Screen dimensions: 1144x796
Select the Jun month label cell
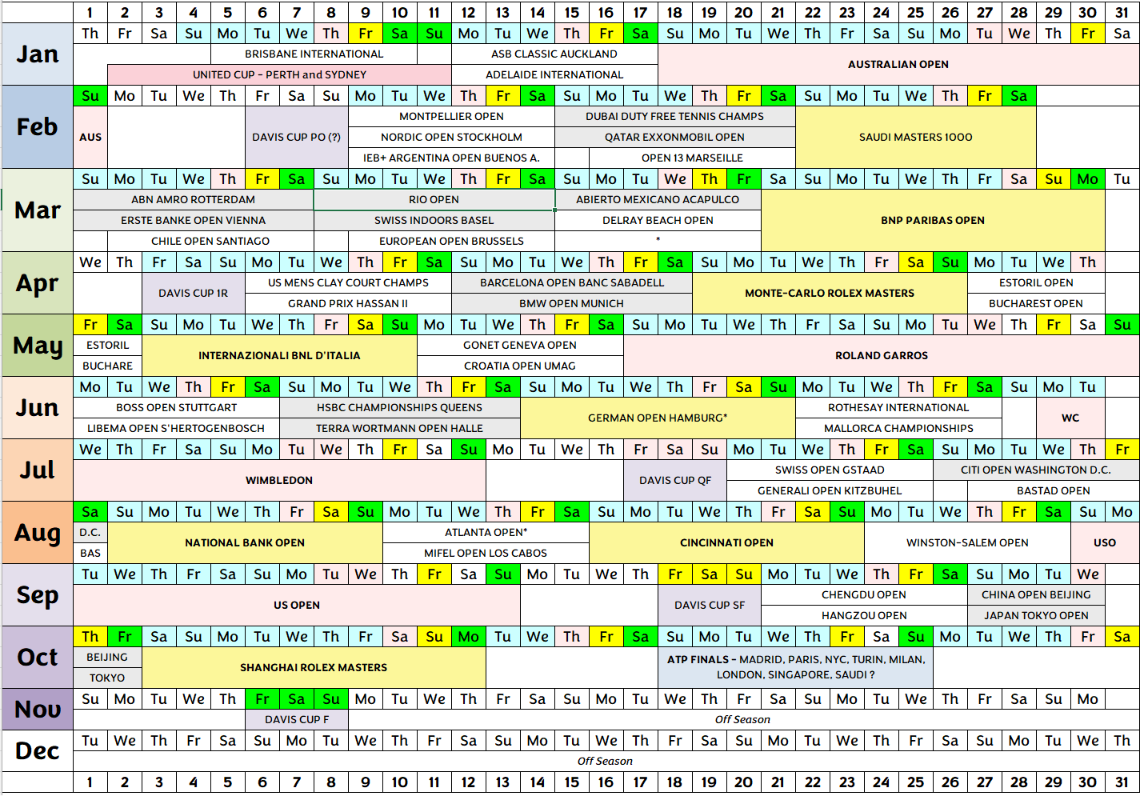click(x=37, y=408)
